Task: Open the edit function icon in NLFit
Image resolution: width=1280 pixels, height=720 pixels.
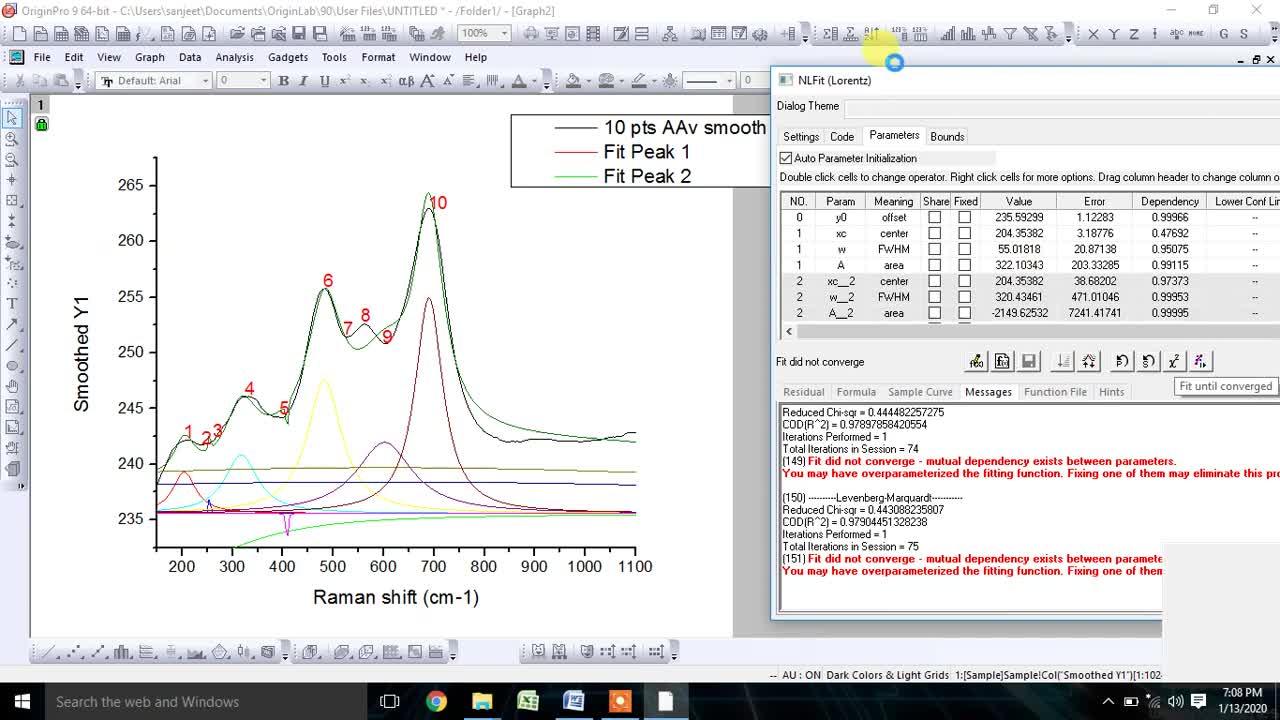Action: [976, 361]
